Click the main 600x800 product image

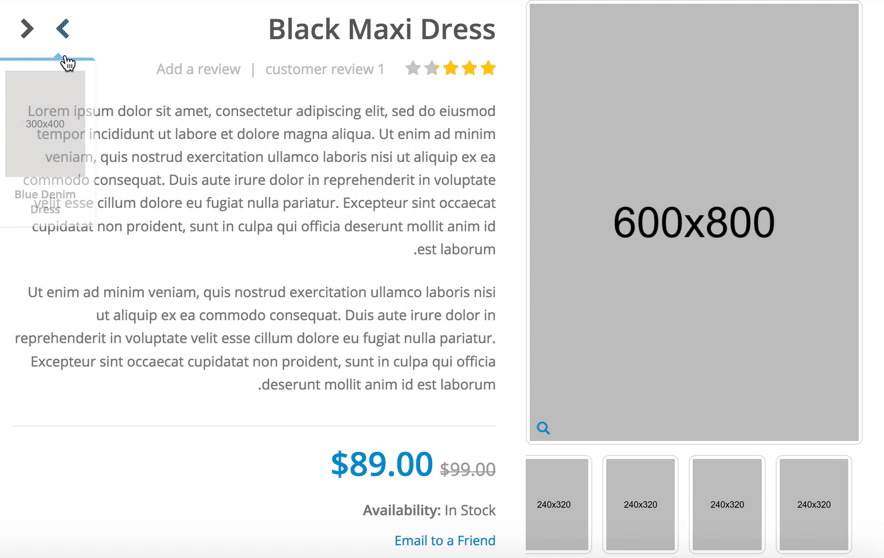pos(694,222)
